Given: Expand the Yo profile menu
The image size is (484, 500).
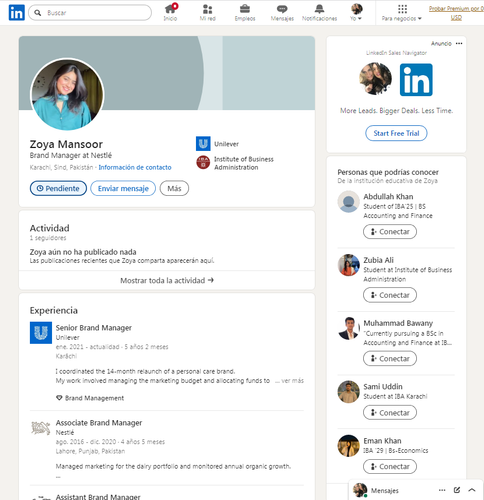Looking at the screenshot, I should point(356,12).
